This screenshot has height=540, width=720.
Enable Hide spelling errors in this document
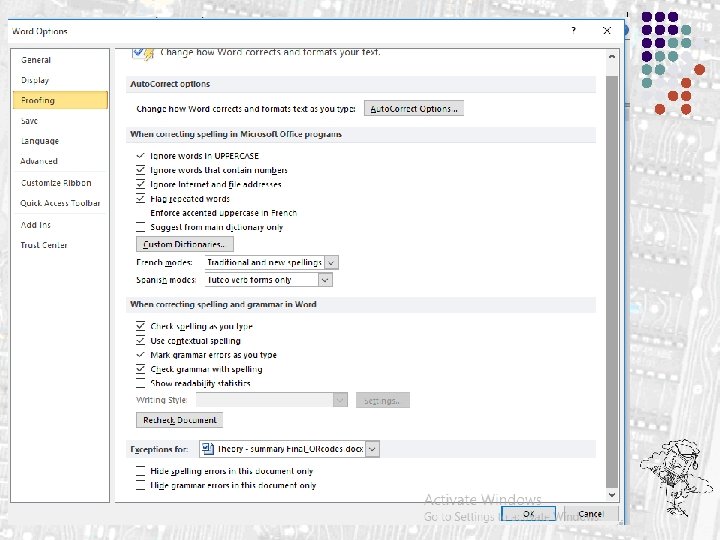click(141, 471)
